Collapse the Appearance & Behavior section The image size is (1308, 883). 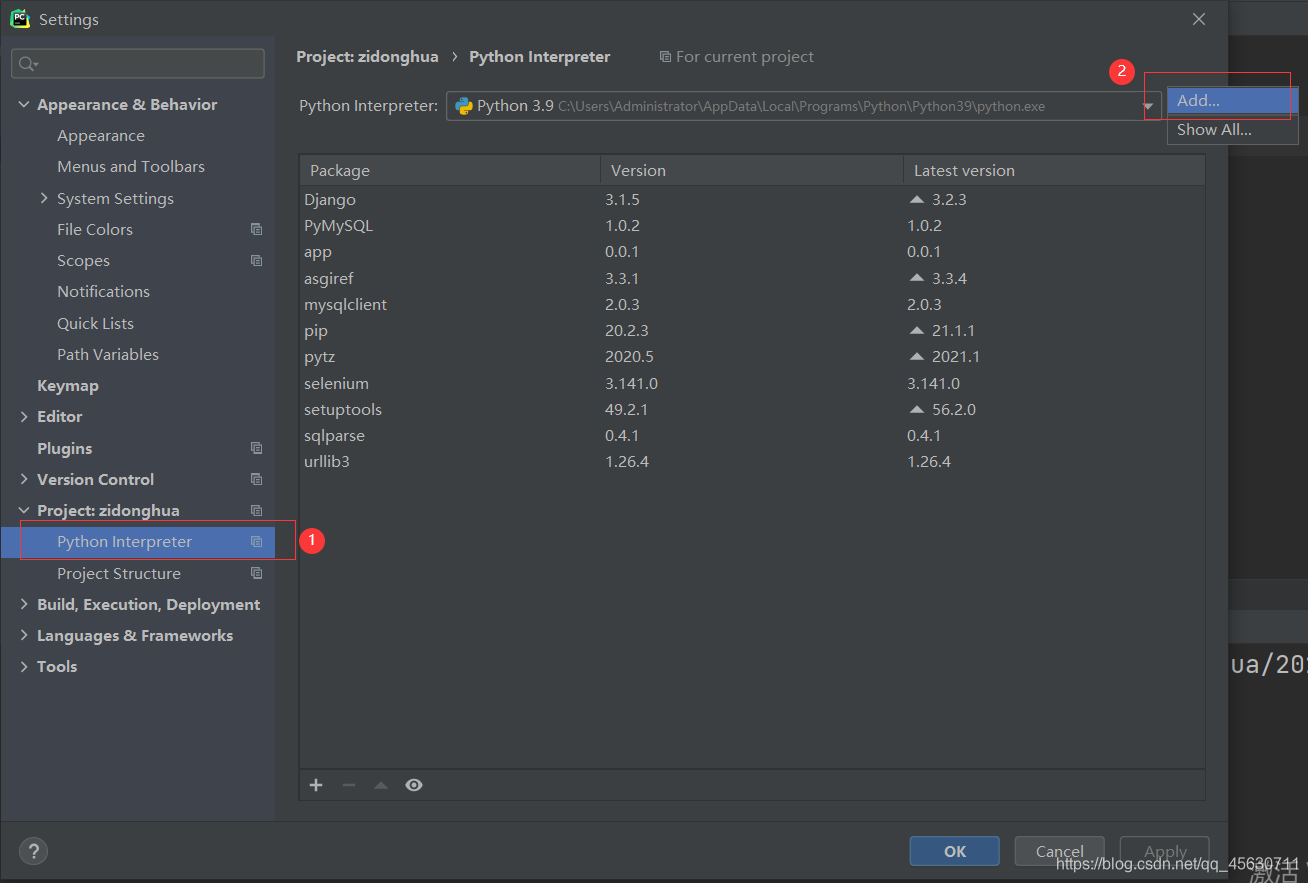click(24, 104)
